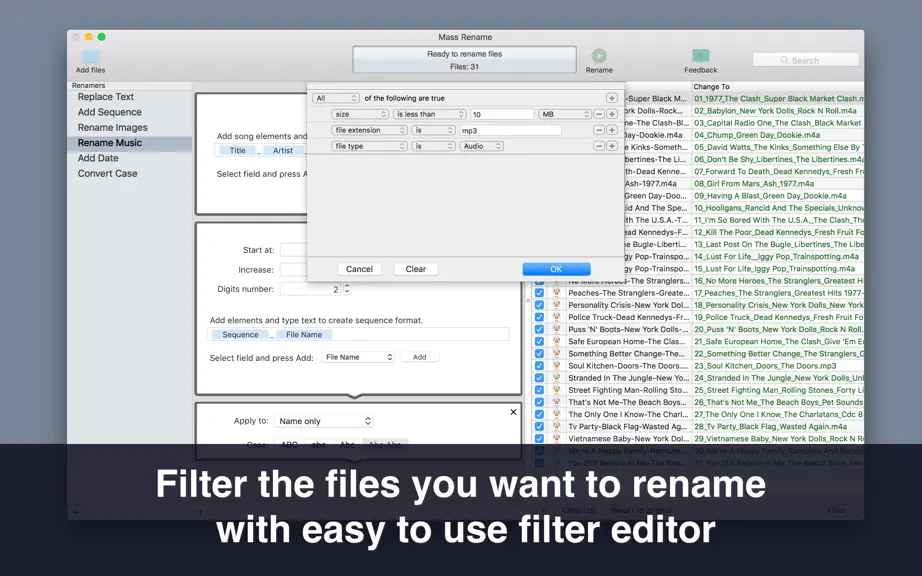Open the 'size' attribute dropdown
Viewport: 922px width, 576px height.
tap(360, 114)
